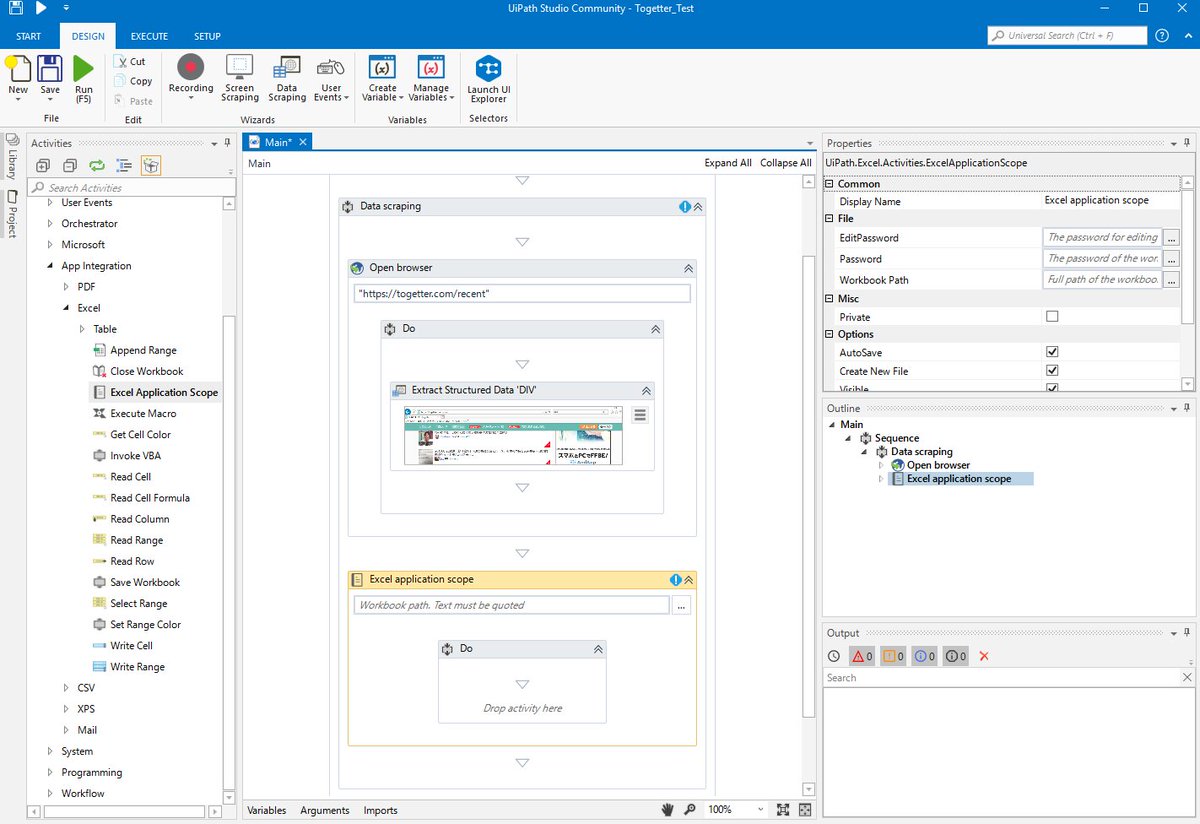Click Collapse All link
Screen dimensions: 1200x824
coord(786,163)
